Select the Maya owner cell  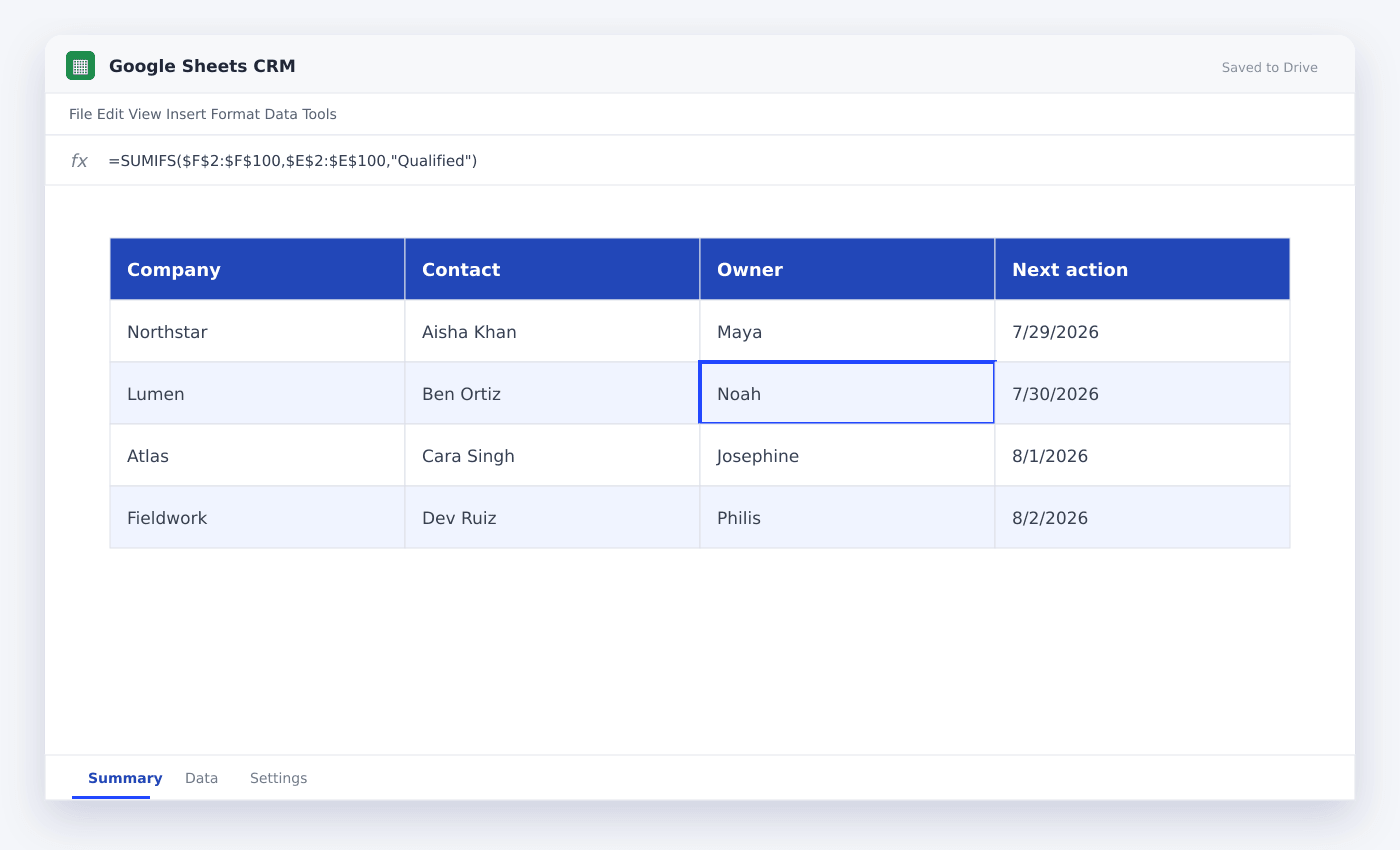pyautogui.click(x=847, y=331)
